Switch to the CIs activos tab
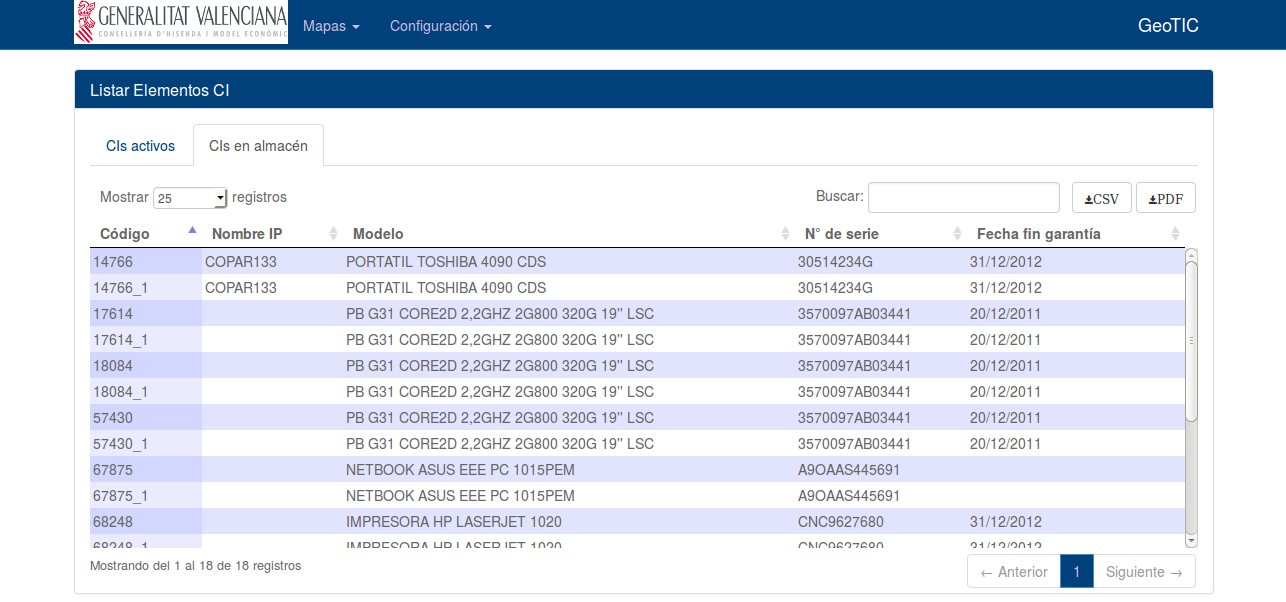 click(140, 146)
